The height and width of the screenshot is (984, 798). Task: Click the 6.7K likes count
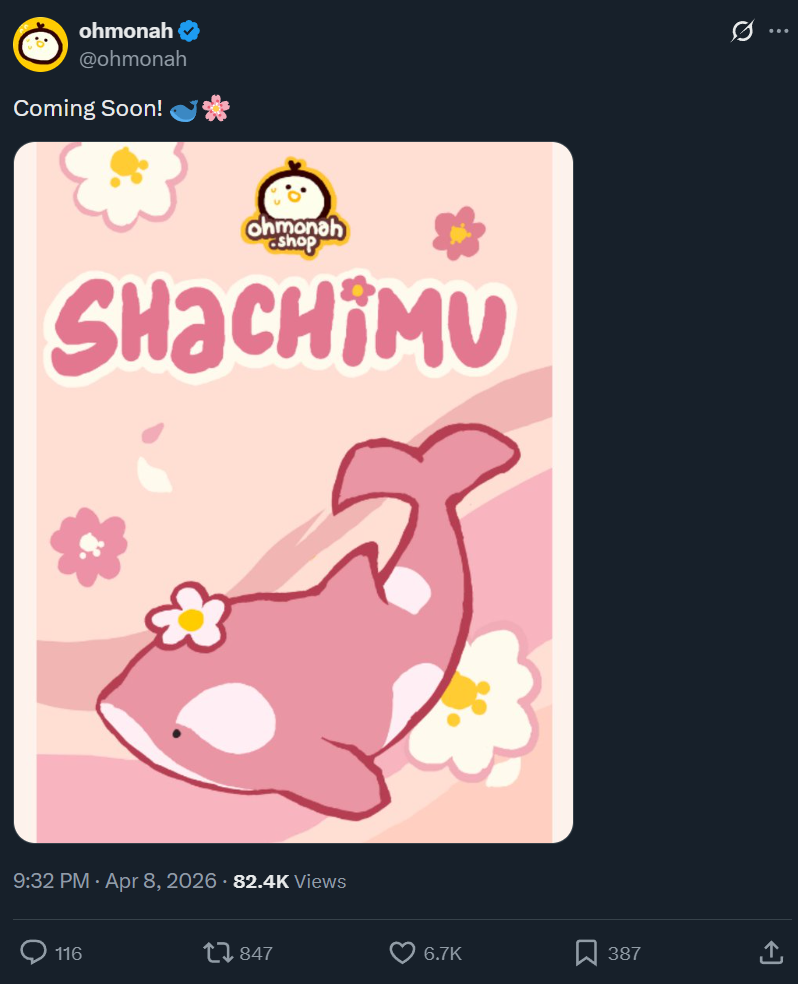pos(442,953)
